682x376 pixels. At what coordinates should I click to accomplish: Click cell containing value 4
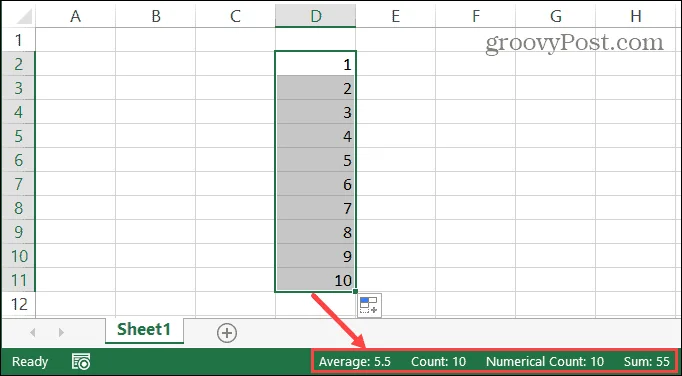click(315, 136)
